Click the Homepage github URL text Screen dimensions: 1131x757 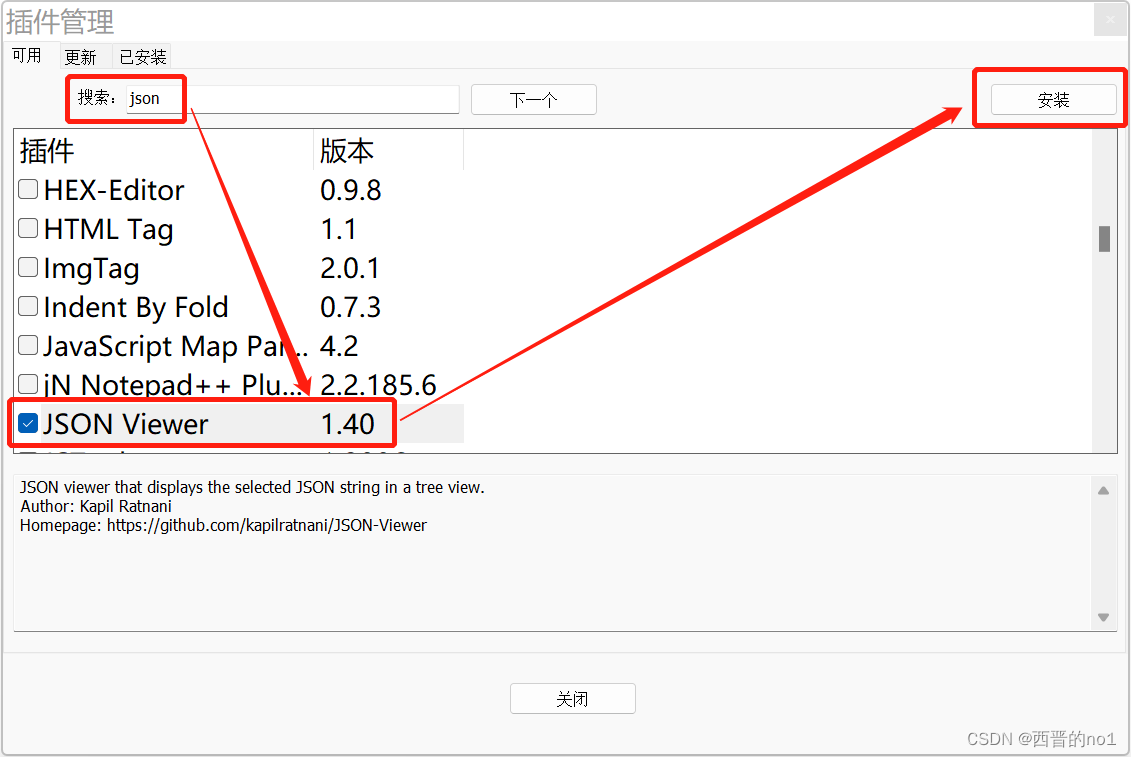[267, 525]
